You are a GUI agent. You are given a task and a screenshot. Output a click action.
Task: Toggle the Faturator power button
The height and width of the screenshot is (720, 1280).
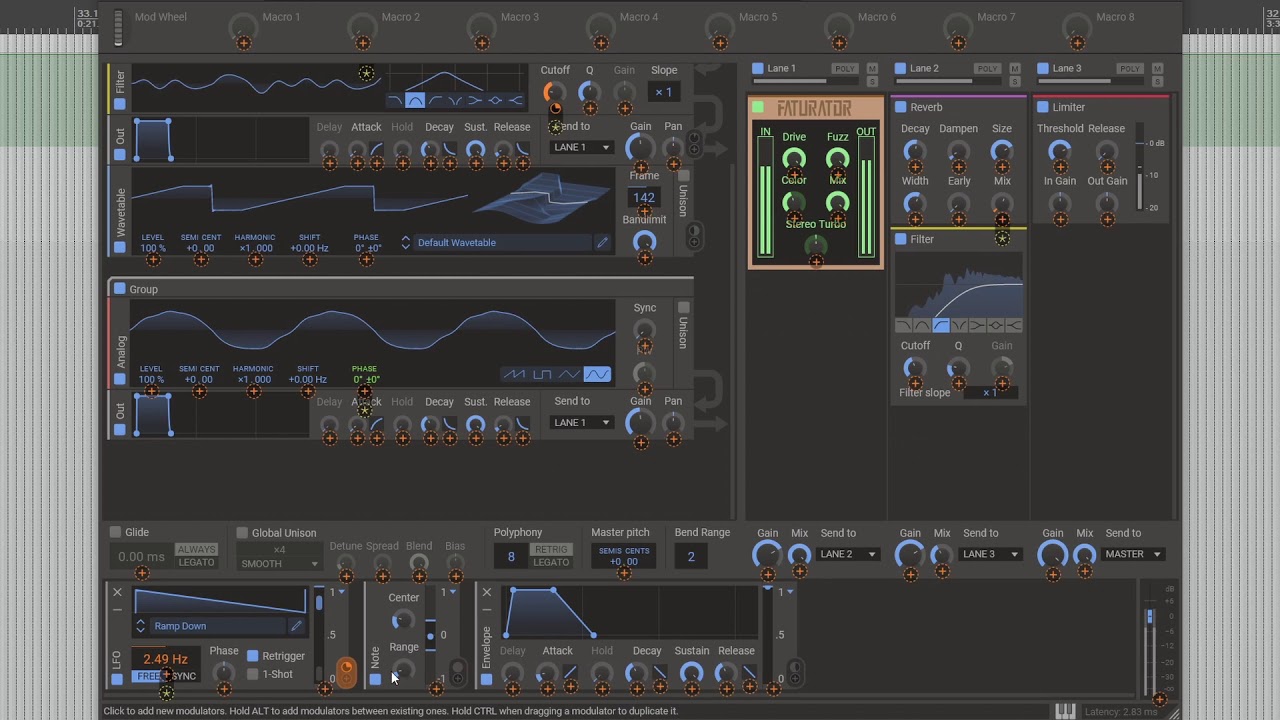[758, 107]
